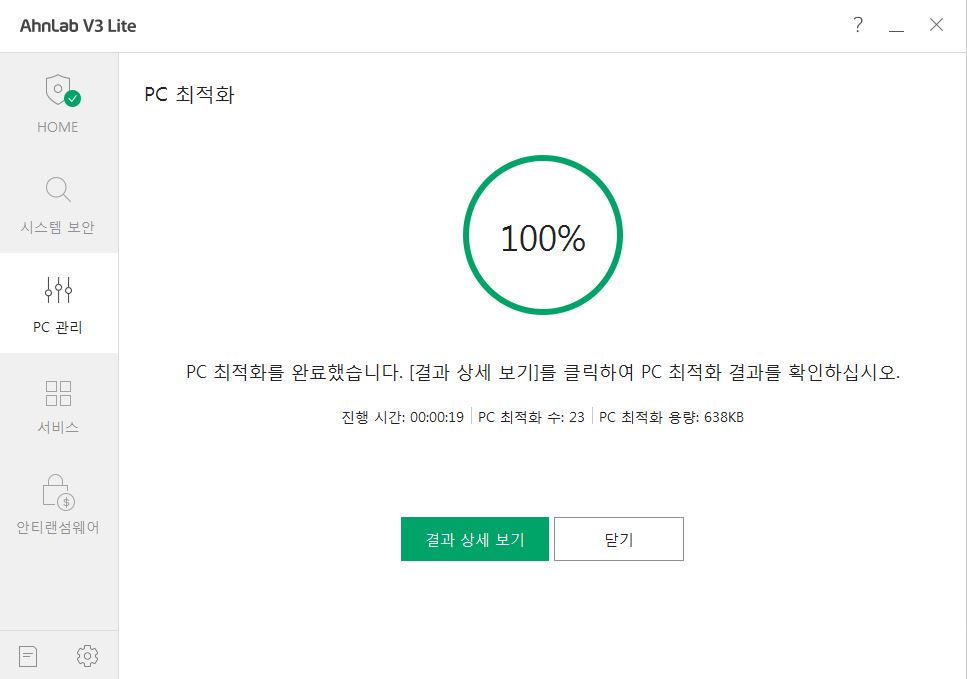Select the PC 관리 sliders icon
This screenshot has width=967, height=679.
[x=57, y=289]
